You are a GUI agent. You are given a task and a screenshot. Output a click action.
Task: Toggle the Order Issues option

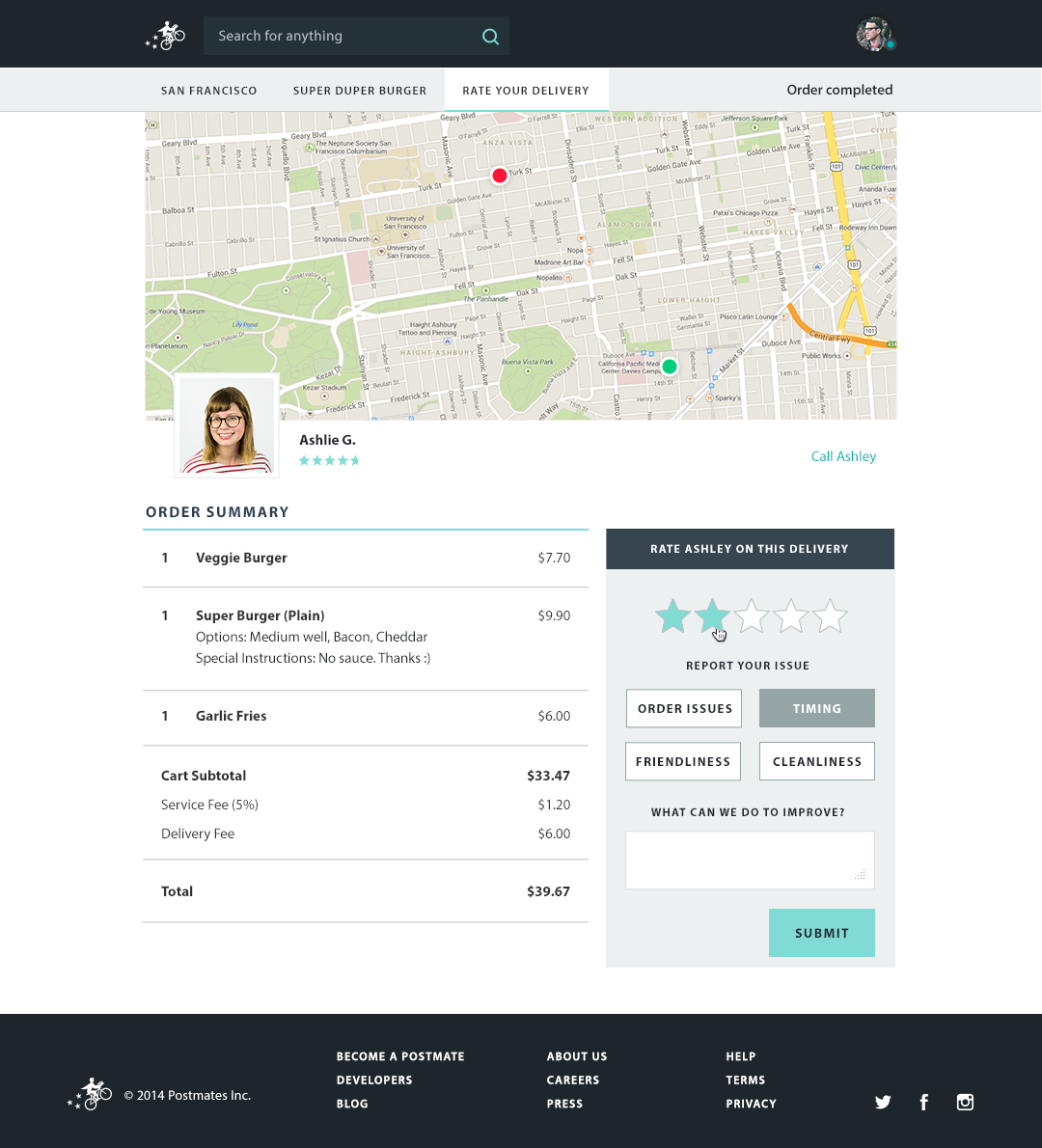click(x=684, y=708)
